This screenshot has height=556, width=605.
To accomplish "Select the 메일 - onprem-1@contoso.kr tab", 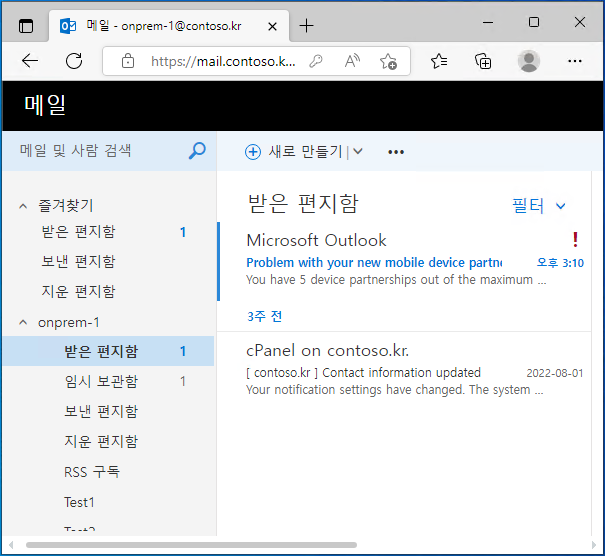I will [x=169, y=26].
